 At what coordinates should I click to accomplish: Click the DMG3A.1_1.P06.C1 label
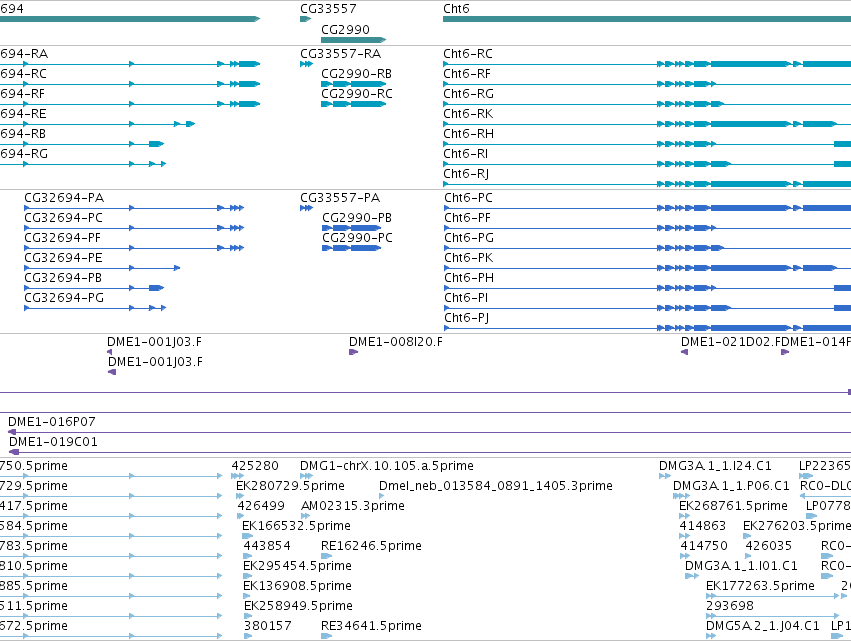[x=731, y=486]
